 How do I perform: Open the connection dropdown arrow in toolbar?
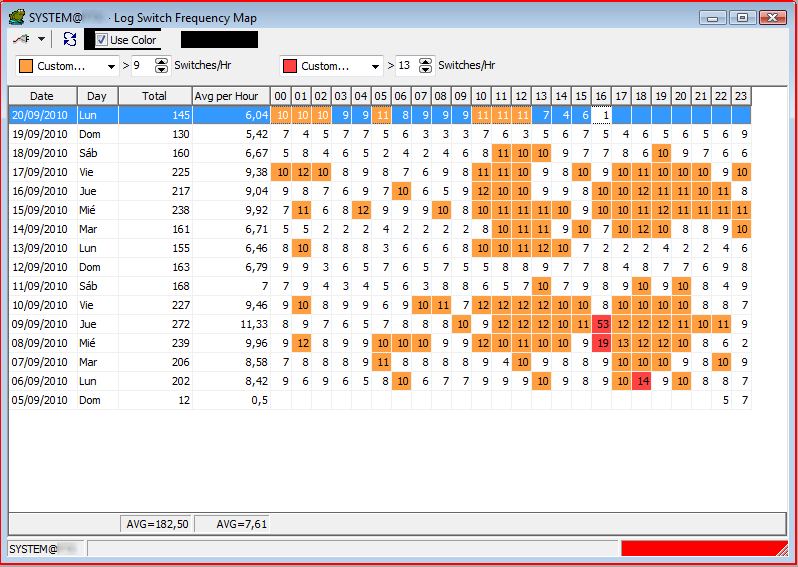(41, 39)
